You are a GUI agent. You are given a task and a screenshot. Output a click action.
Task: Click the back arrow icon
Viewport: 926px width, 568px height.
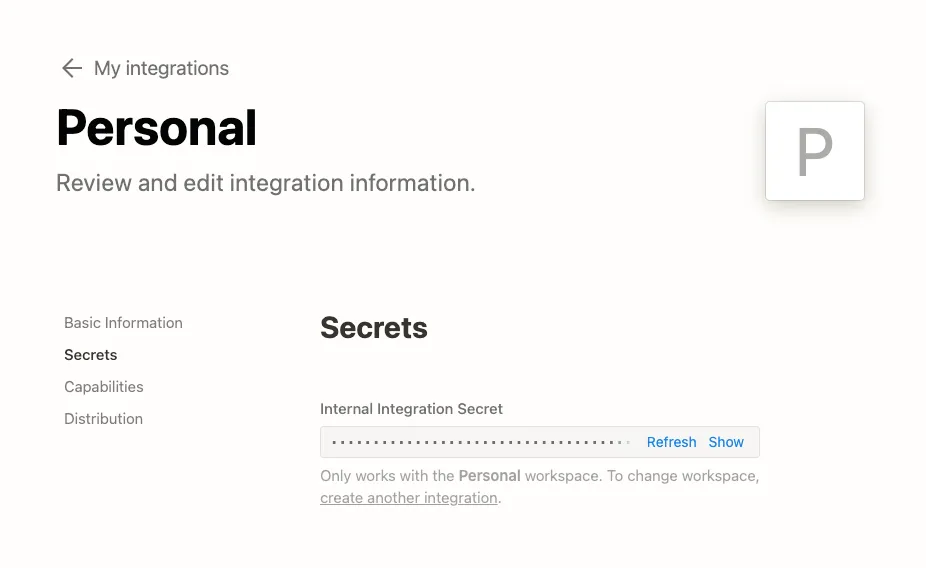[x=71, y=68]
